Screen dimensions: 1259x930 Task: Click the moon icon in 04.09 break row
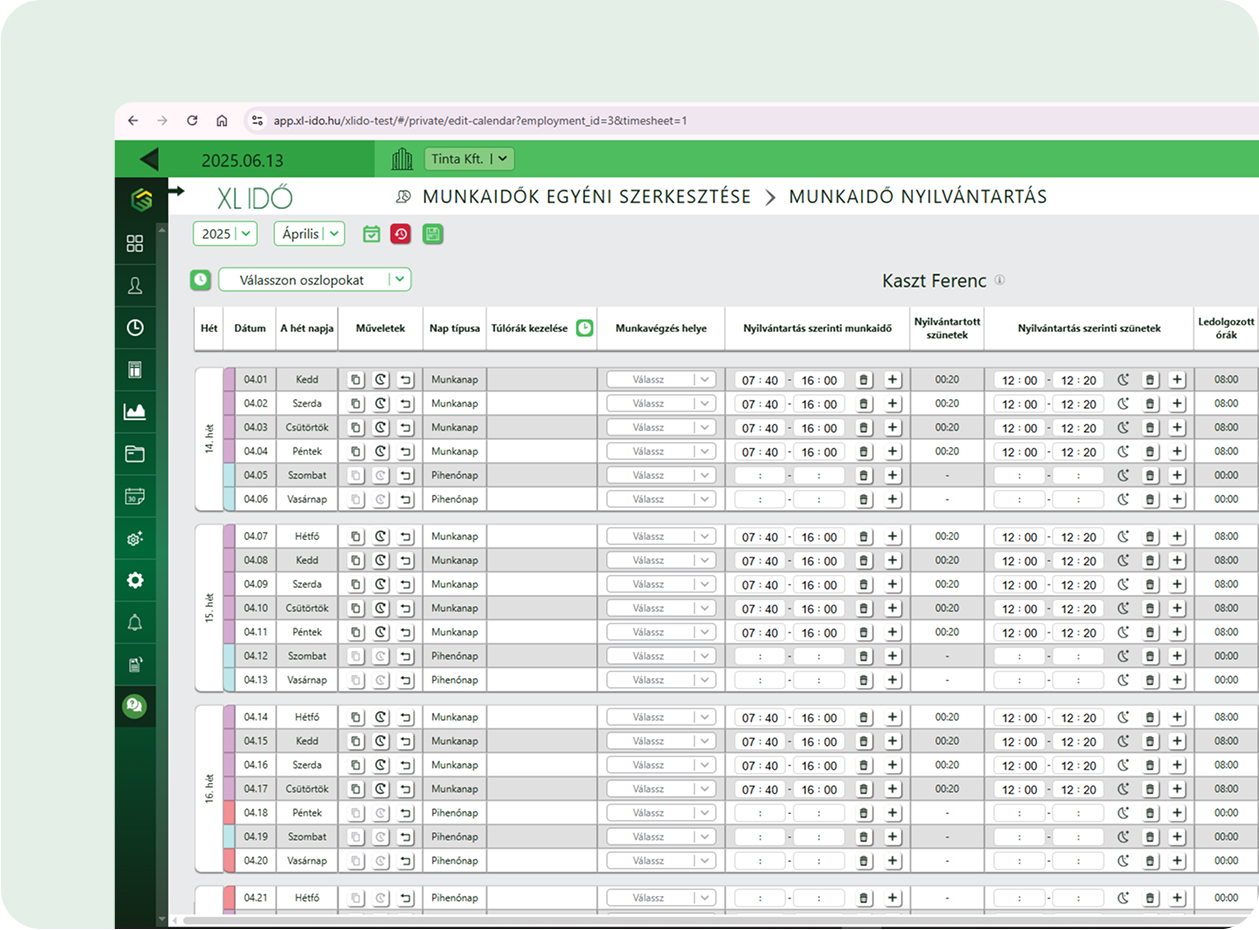(1123, 585)
